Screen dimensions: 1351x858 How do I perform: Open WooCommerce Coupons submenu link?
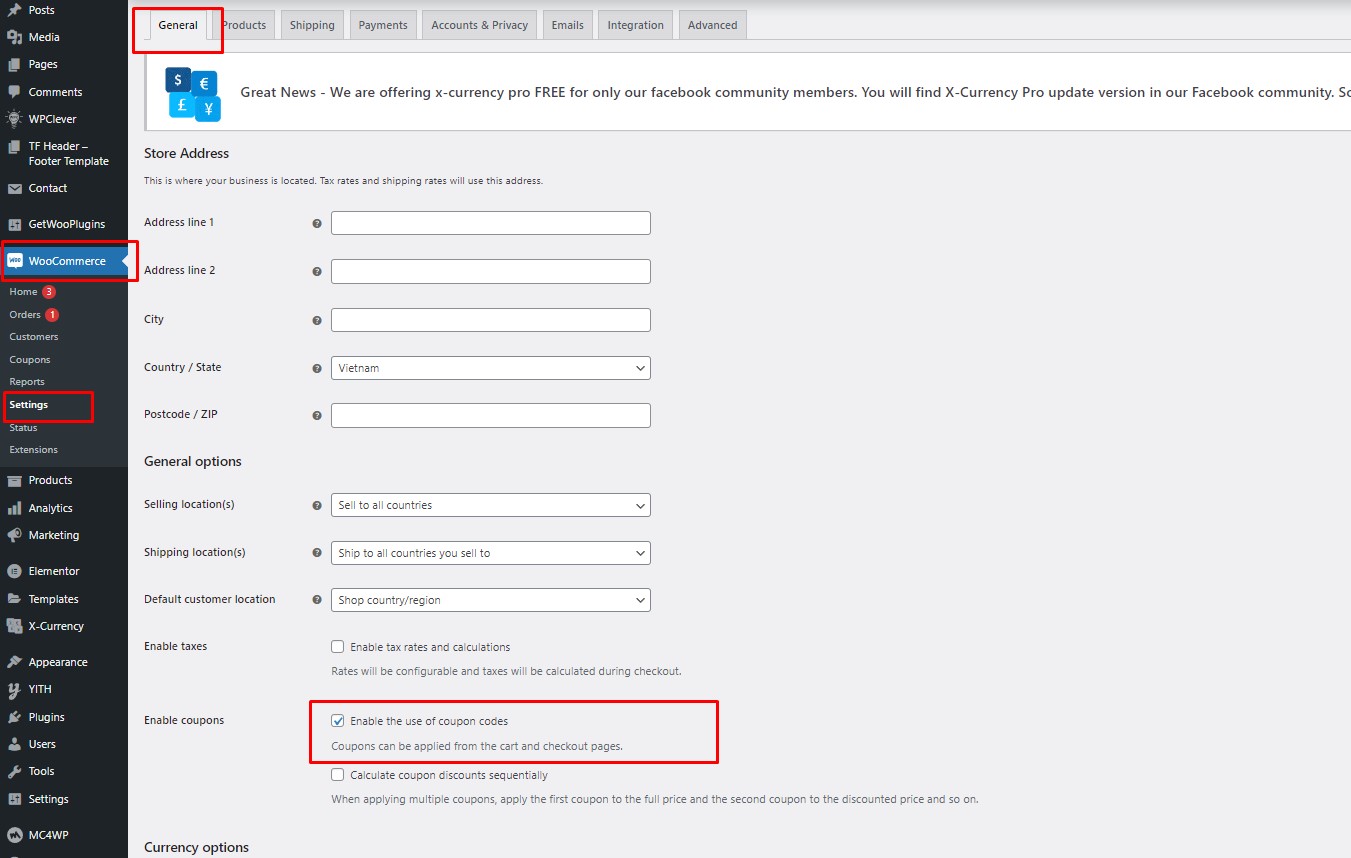coord(30,360)
